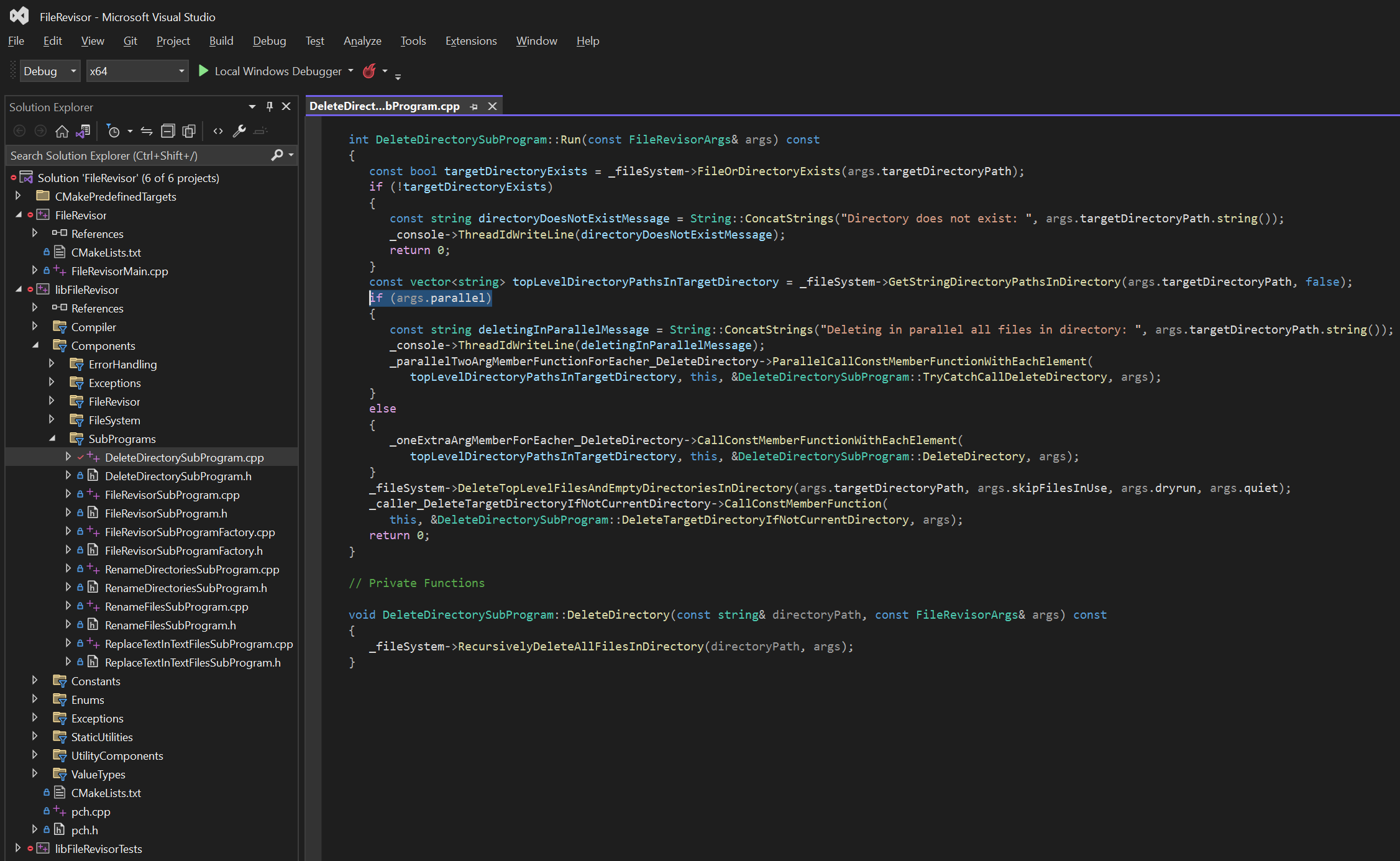Screen dimensions: 1400x861
Task: Expand the Compiler filter folder
Action: [x=35, y=326]
